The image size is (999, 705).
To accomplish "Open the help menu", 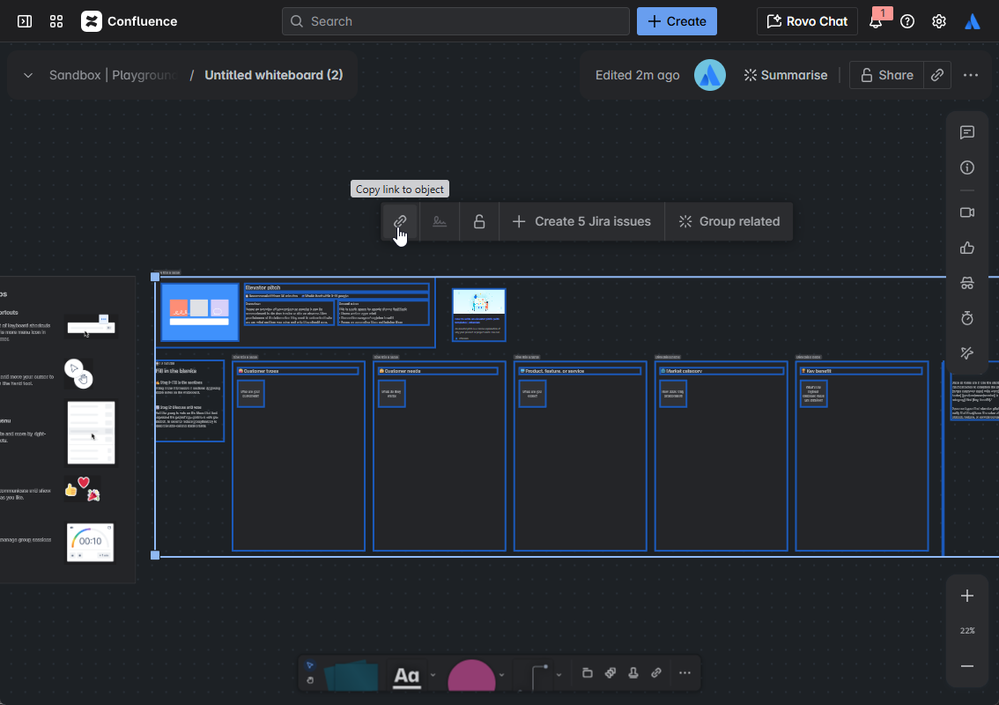I will click(907, 21).
